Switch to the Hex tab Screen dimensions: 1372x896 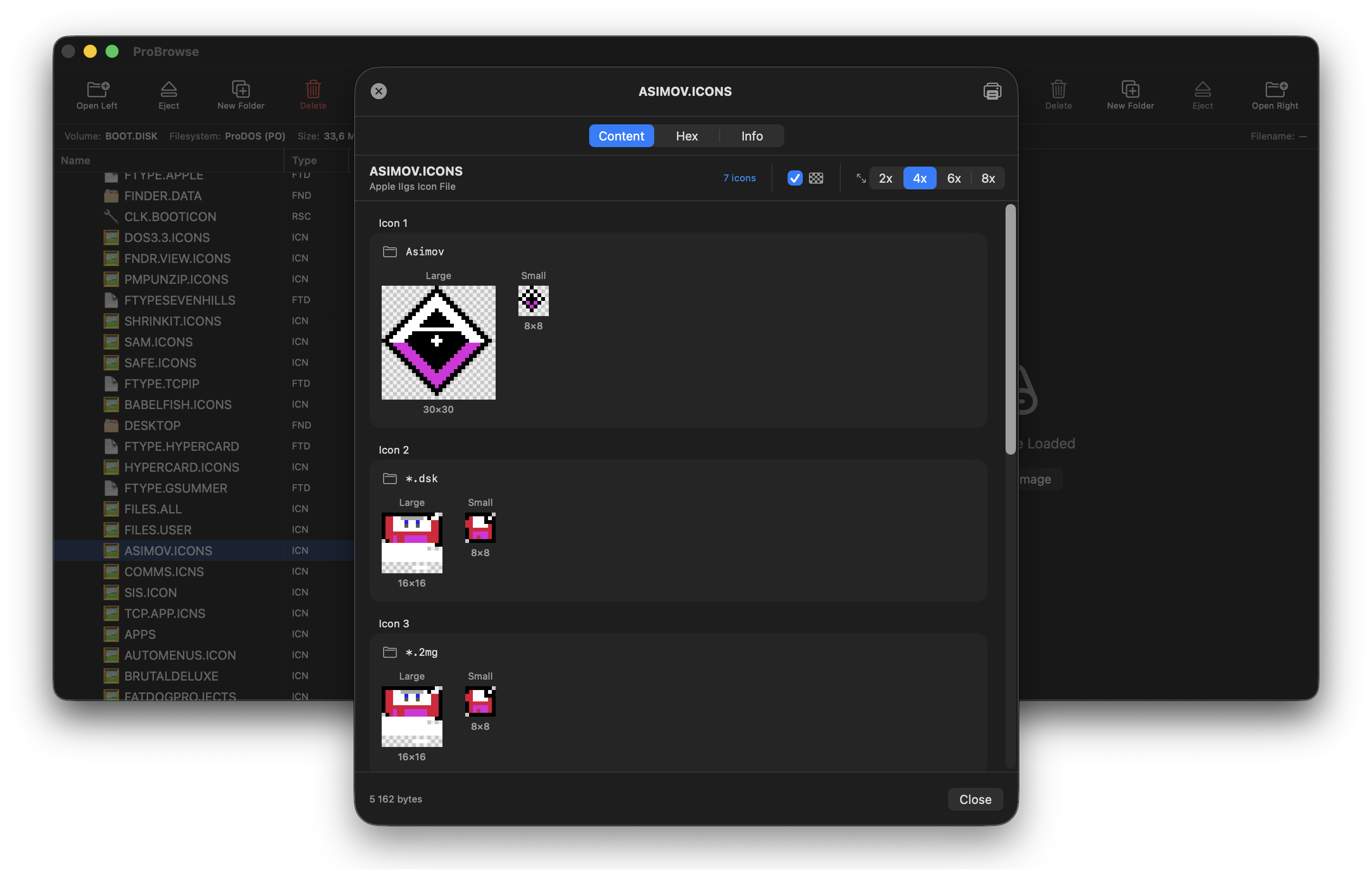click(x=686, y=136)
